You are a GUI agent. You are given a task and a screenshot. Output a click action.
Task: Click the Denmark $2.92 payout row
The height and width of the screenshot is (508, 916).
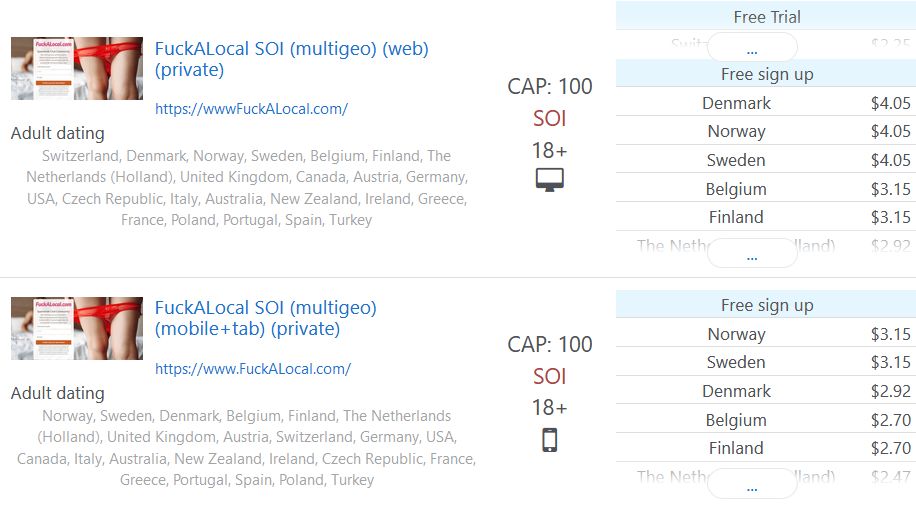tap(766, 391)
